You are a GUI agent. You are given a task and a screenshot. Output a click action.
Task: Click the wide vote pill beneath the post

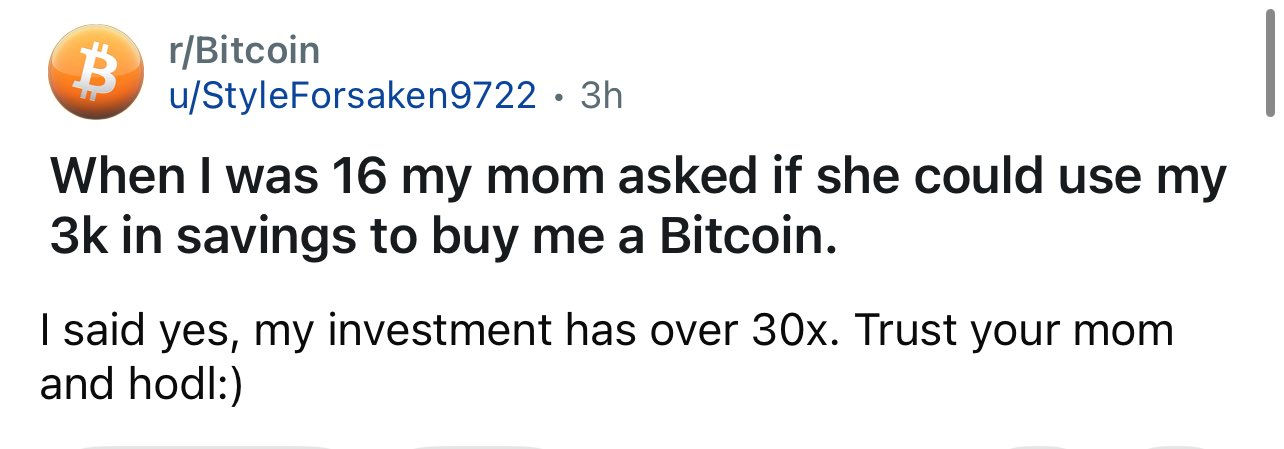click(203, 446)
